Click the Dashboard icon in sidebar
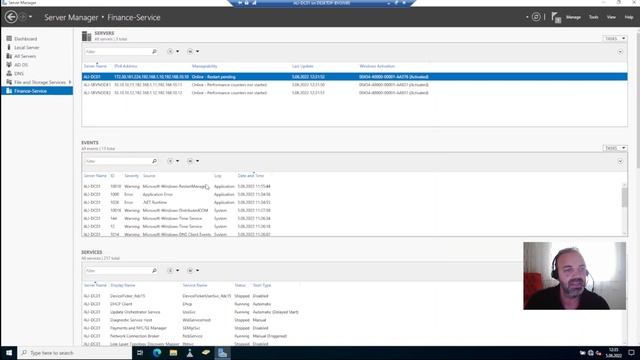640x360 pixels. 9,38
